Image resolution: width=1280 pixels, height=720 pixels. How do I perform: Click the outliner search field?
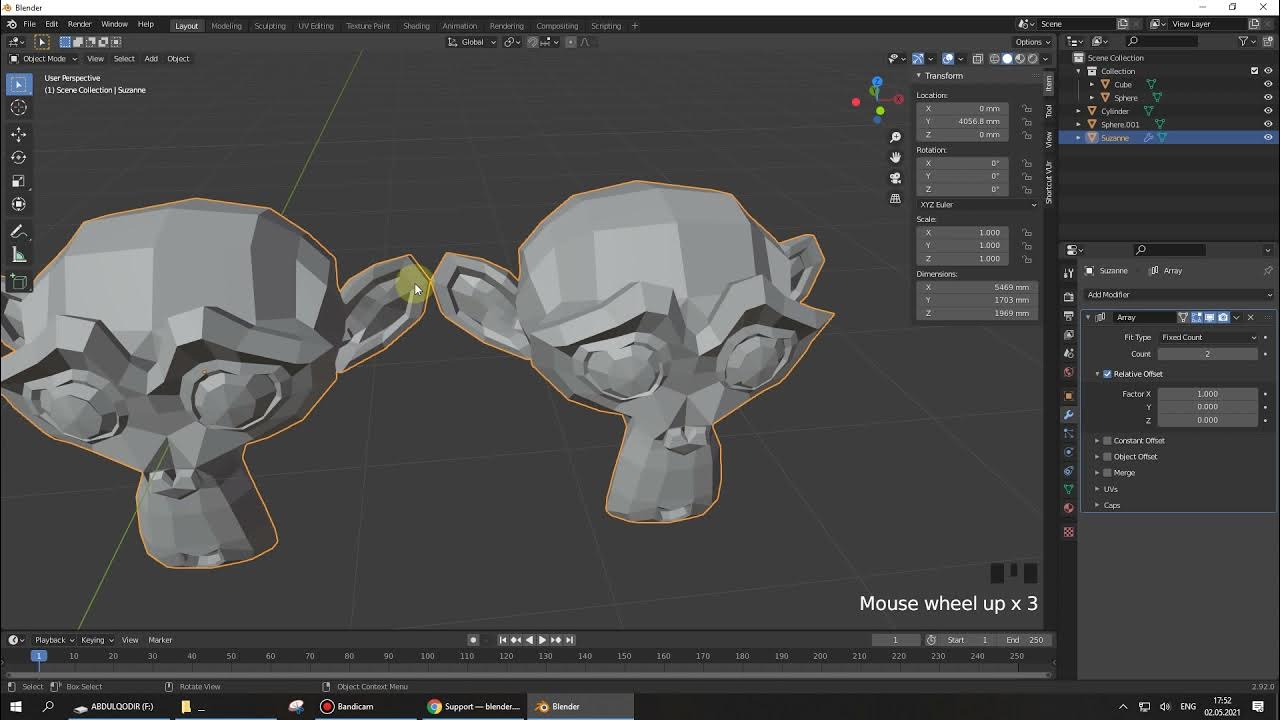click(x=1161, y=41)
